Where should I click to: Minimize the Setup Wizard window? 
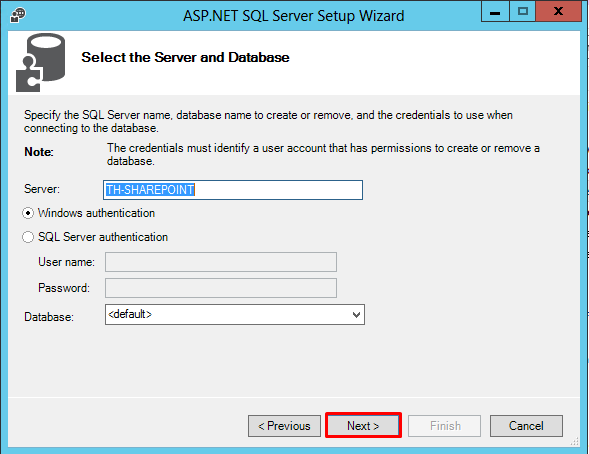pos(495,11)
